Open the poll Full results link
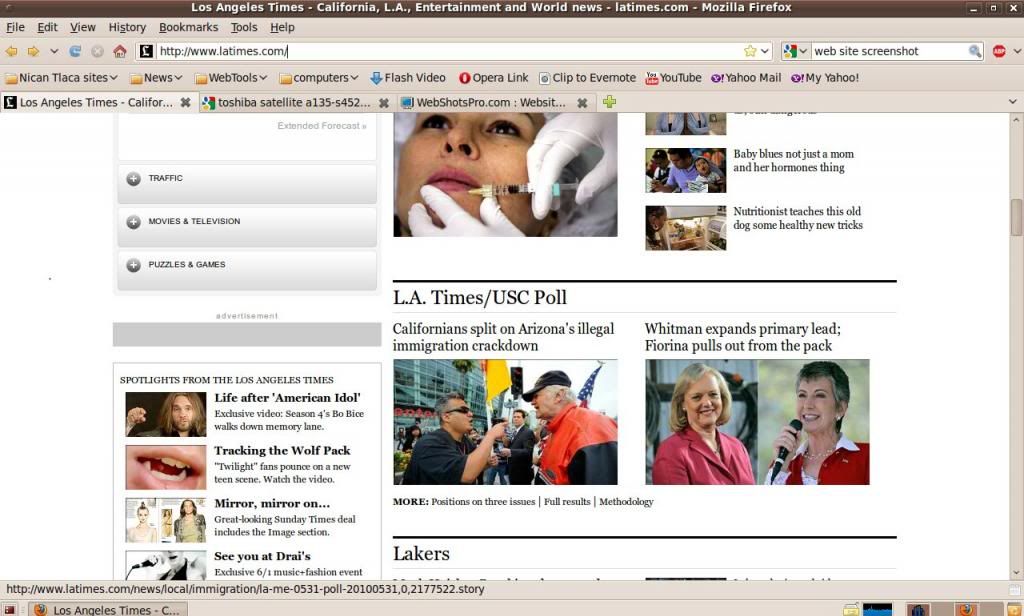Screen dimensions: 1024x616 pos(567,502)
